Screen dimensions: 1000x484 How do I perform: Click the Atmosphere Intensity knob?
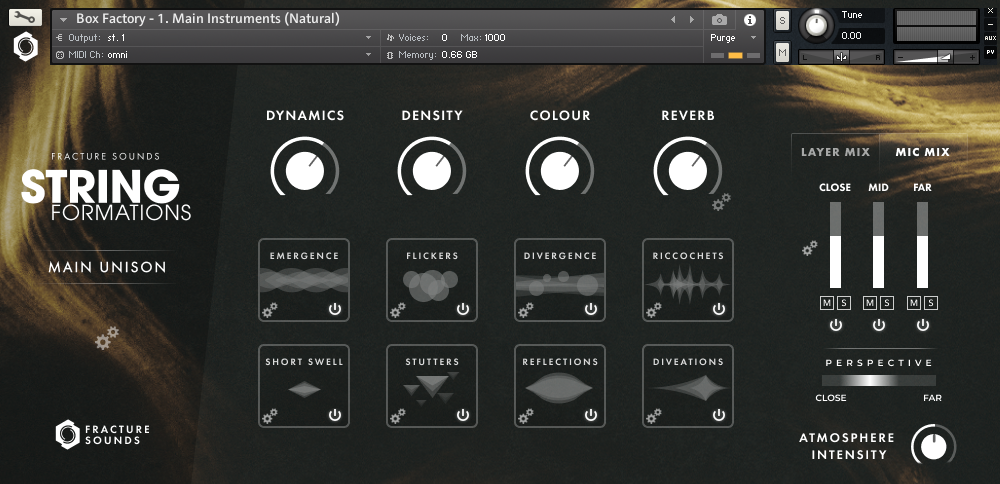pyautogui.click(x=933, y=446)
